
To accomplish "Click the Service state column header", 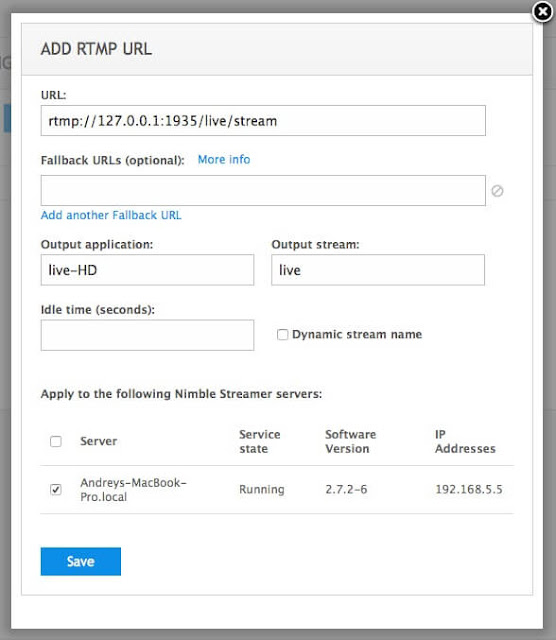I will click(x=260, y=441).
